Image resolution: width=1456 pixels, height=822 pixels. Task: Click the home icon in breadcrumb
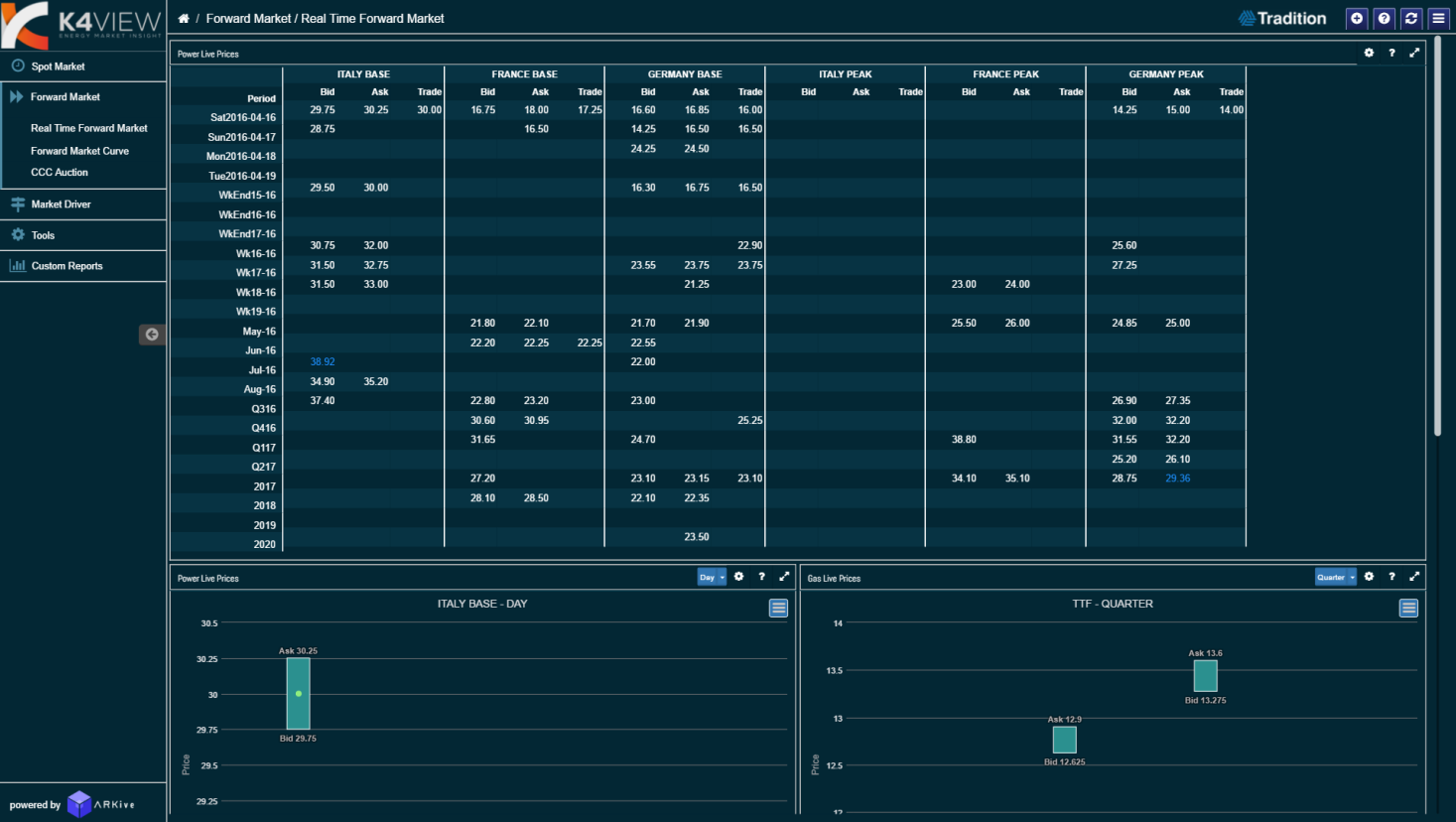pos(184,19)
